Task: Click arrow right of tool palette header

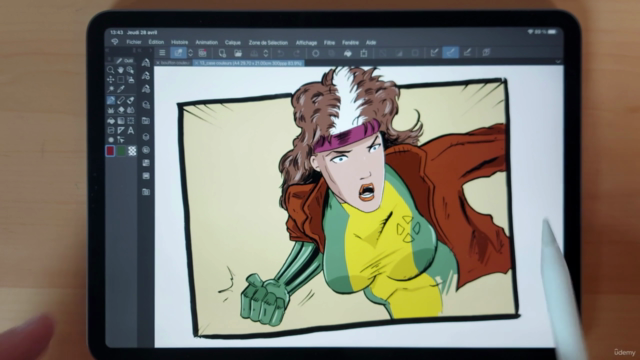Action: (x=150, y=51)
